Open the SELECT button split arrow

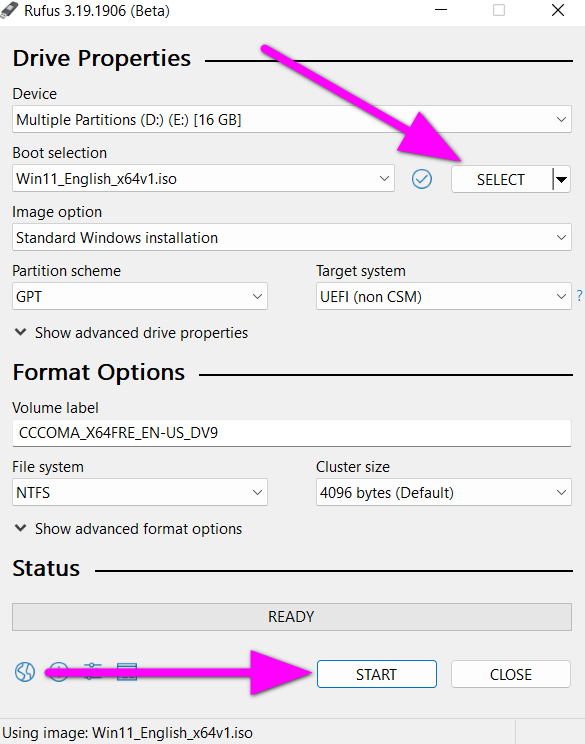561,179
